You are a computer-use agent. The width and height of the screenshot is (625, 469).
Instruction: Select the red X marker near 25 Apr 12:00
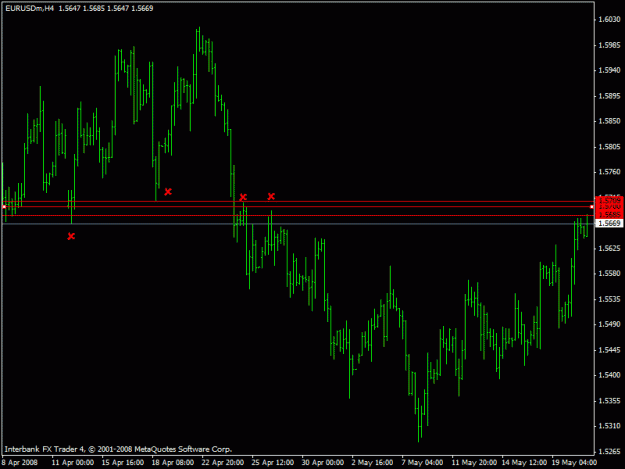tap(271, 196)
